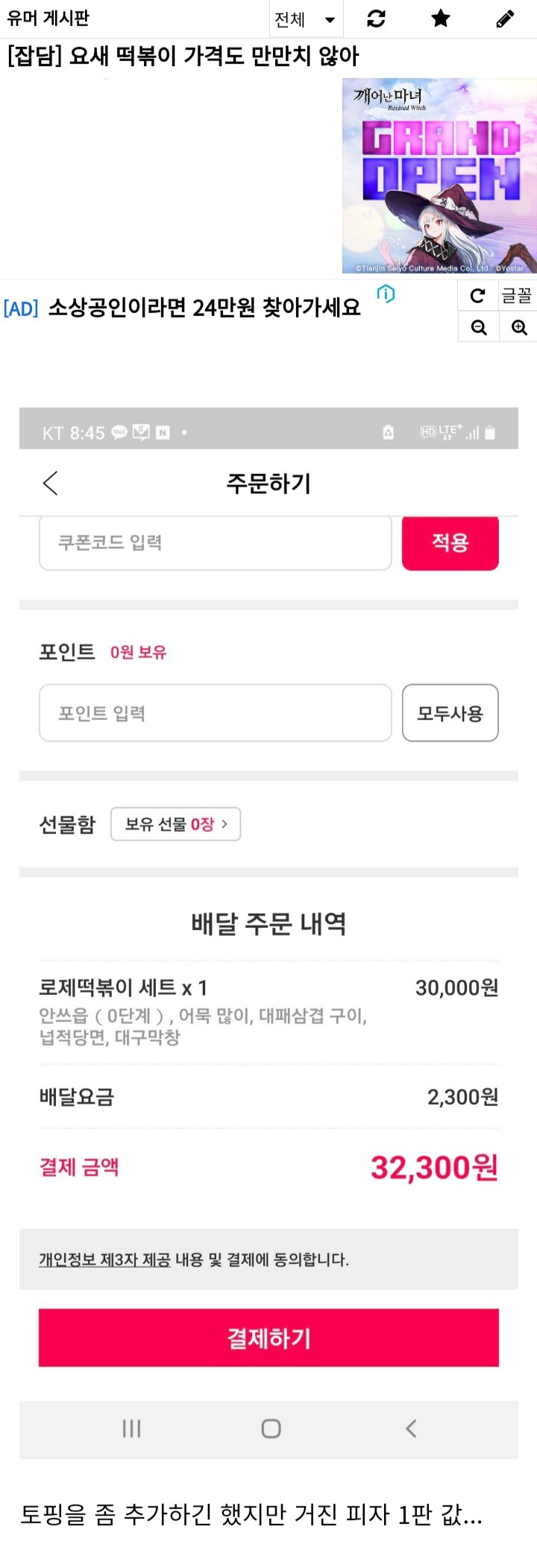Screen dimensions: 537x1568
Task: Open the 글꼴 font option
Action: click(x=517, y=296)
